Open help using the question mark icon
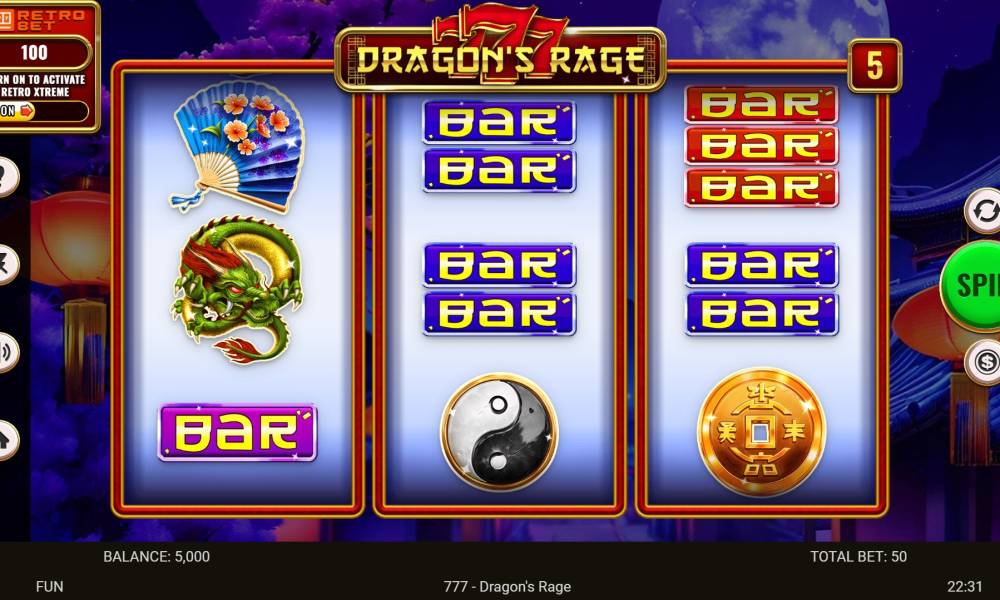 [8, 177]
